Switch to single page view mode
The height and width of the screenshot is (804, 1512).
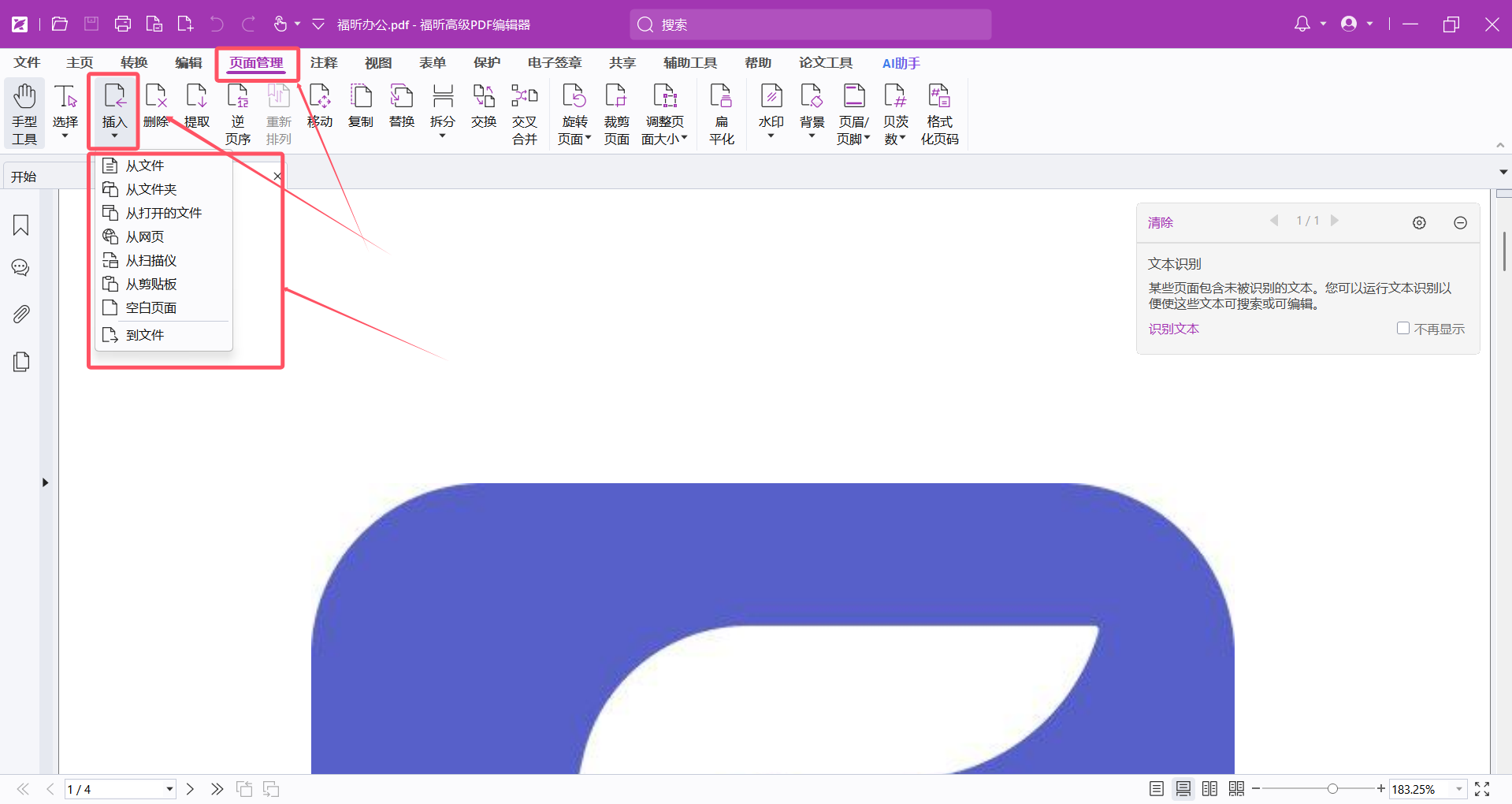tap(1157, 789)
